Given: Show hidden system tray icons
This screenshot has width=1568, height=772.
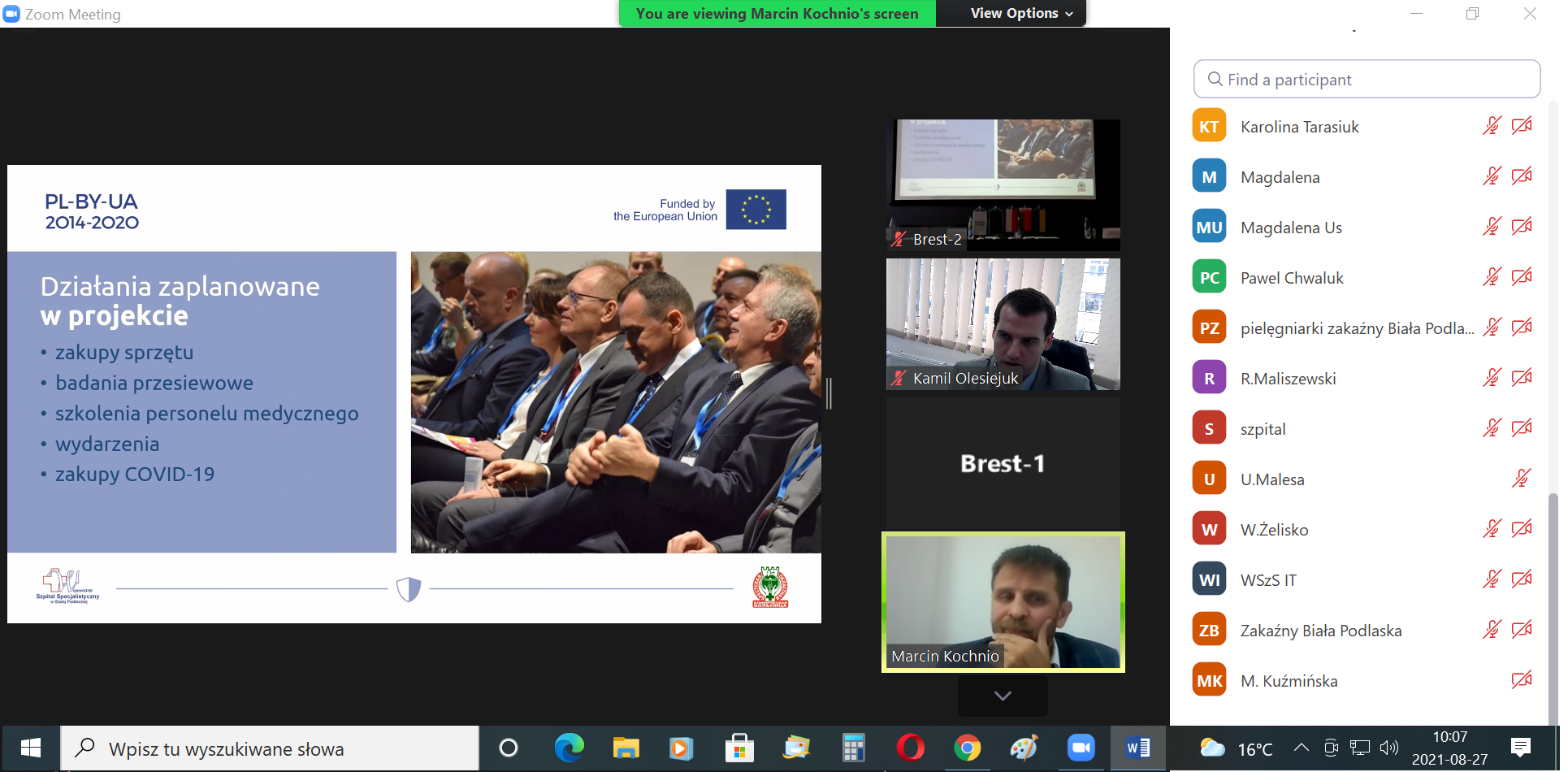Looking at the screenshot, I should tap(1301, 748).
